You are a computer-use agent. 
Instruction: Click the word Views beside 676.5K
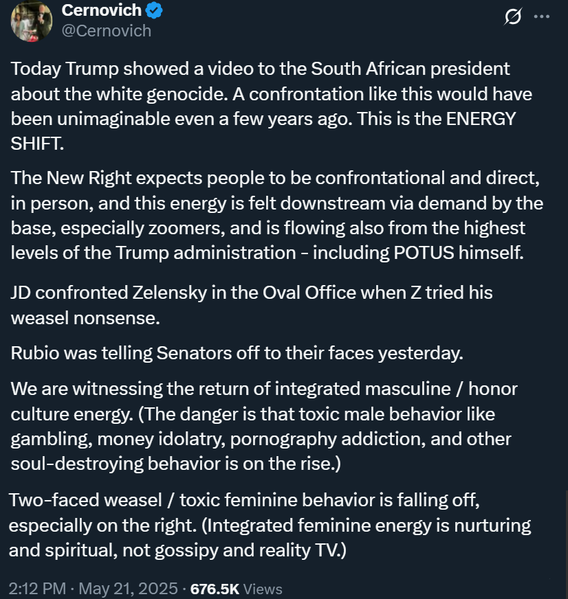(262, 589)
